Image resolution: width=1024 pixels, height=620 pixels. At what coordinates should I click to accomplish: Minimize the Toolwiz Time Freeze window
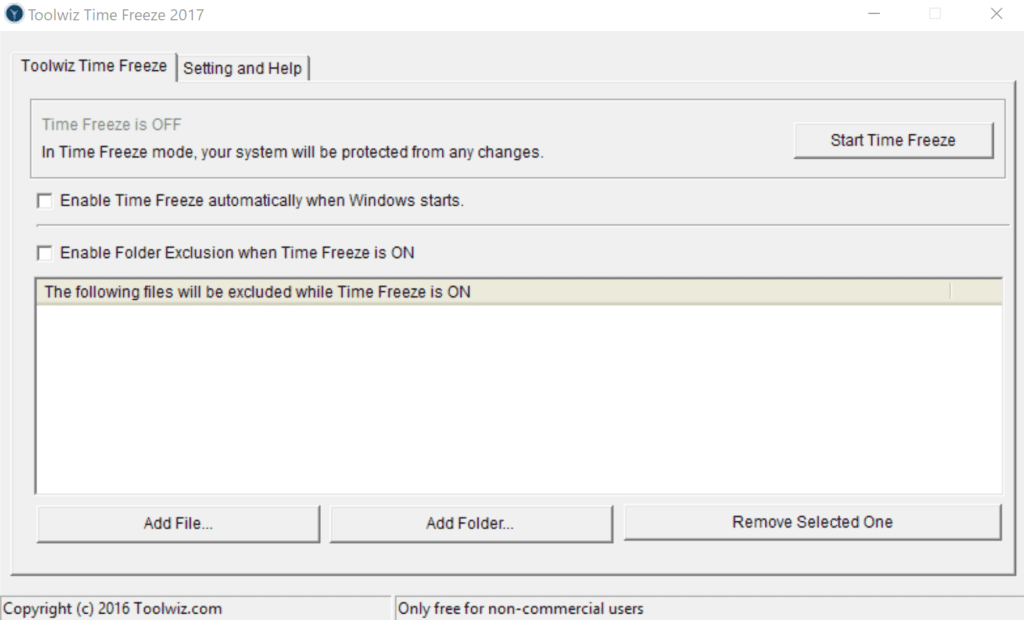pyautogui.click(x=874, y=14)
